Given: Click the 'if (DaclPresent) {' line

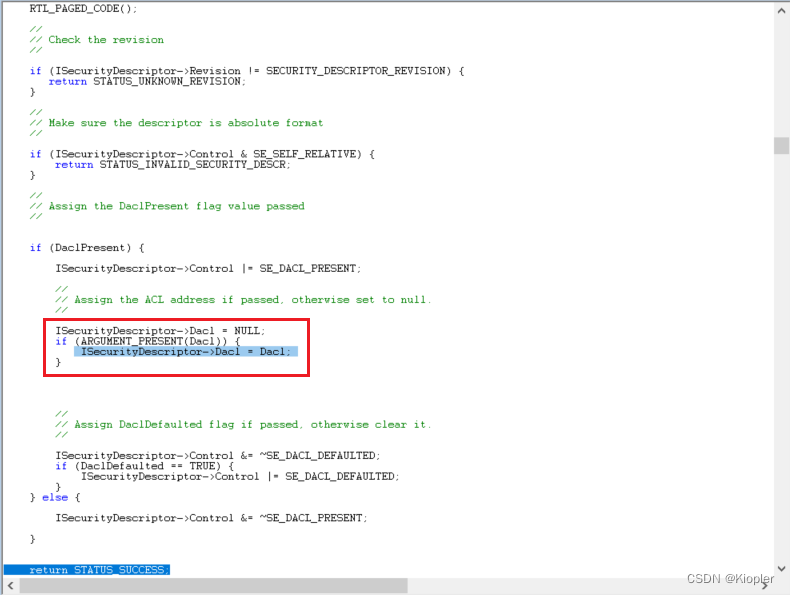Looking at the screenshot, I should coord(87,248).
